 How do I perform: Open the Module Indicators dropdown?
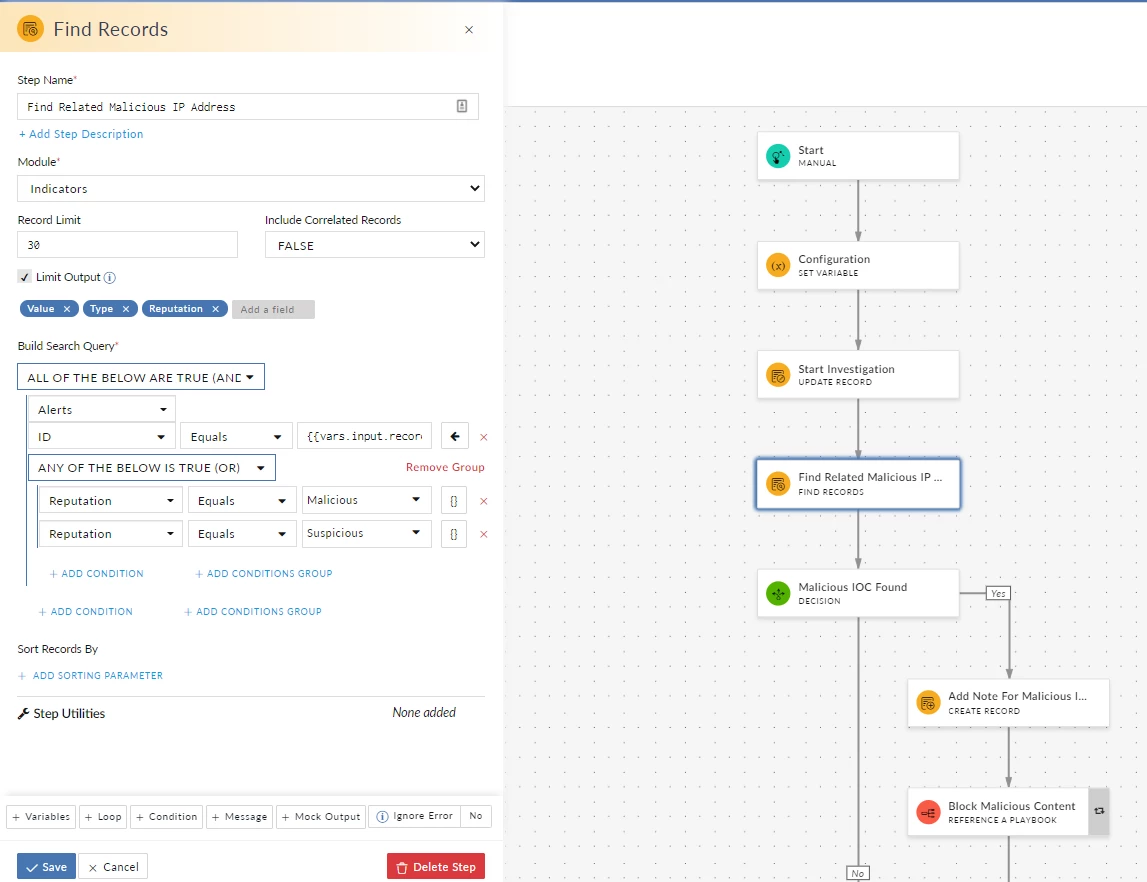251,189
